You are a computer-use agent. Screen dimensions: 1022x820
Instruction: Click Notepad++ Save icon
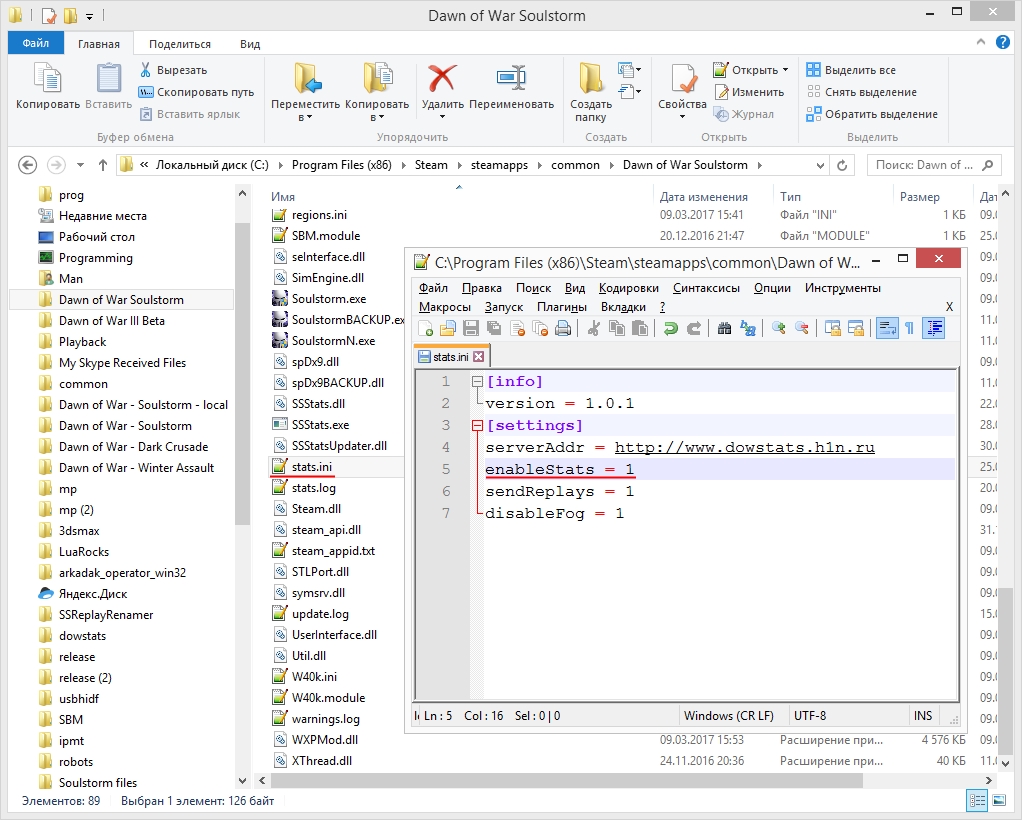click(x=471, y=329)
